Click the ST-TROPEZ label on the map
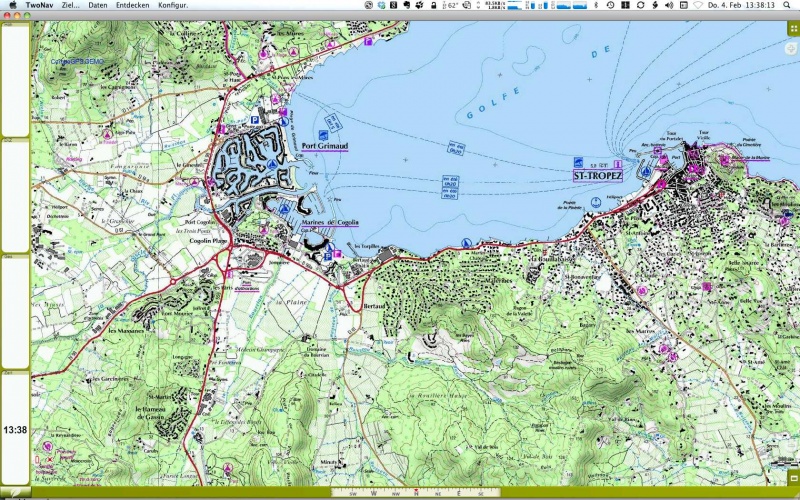Viewport: 800px width, 500px height. 597,177
